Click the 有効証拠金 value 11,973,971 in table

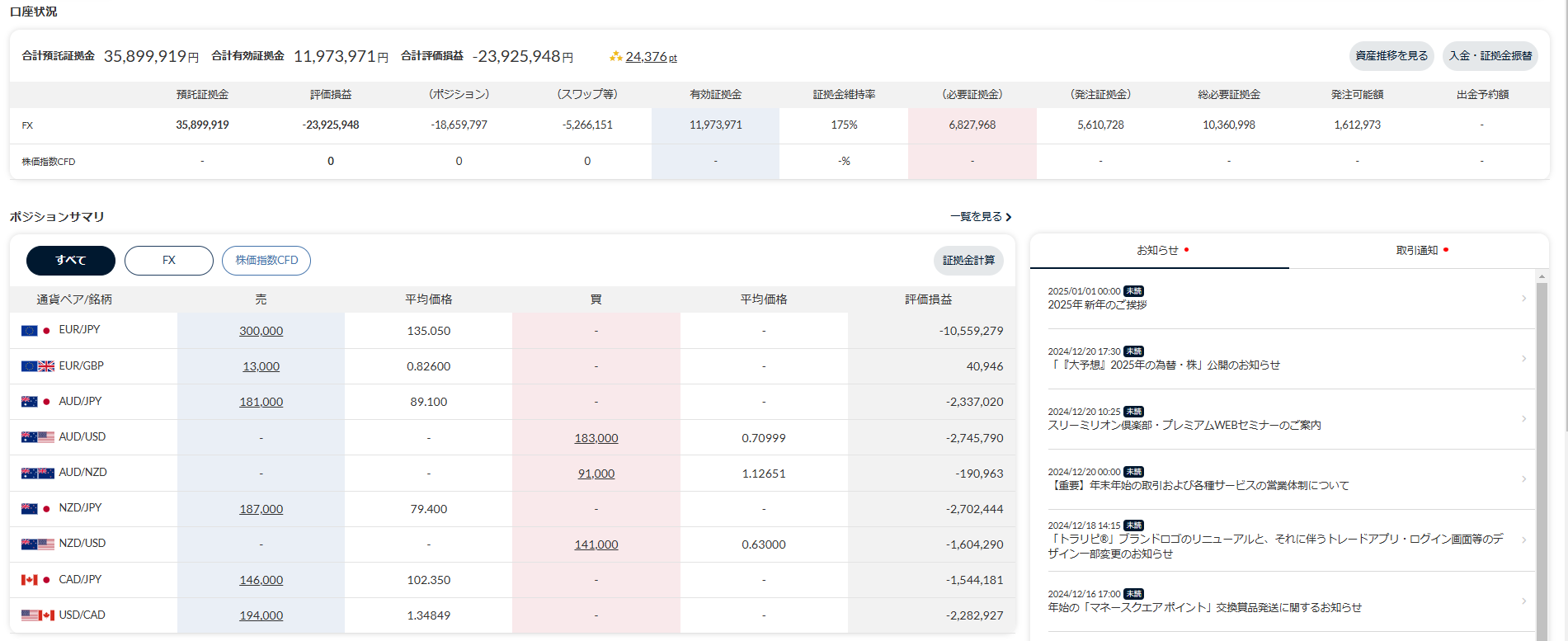tap(715, 125)
